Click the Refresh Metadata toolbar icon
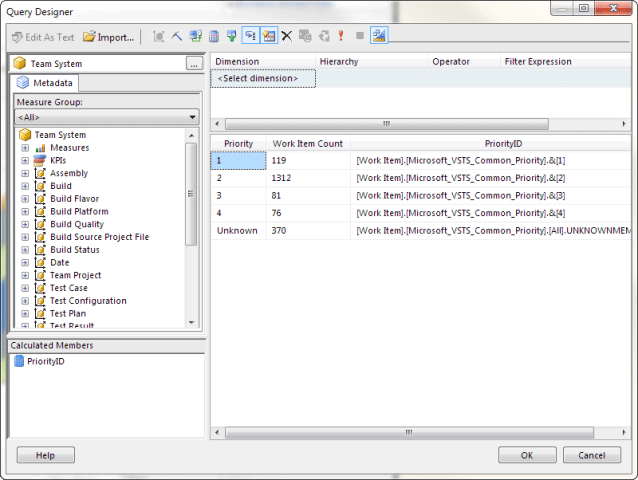Viewport: 638px width, 480px height. tap(196, 36)
